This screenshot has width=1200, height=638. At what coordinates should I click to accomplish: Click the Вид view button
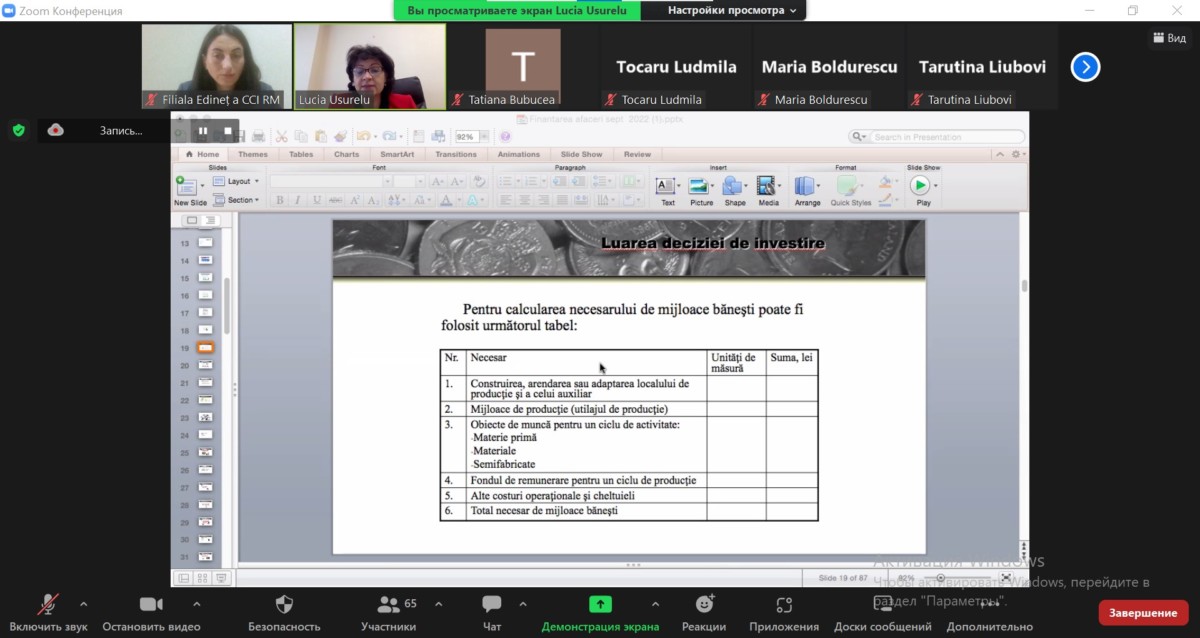tap(1169, 38)
